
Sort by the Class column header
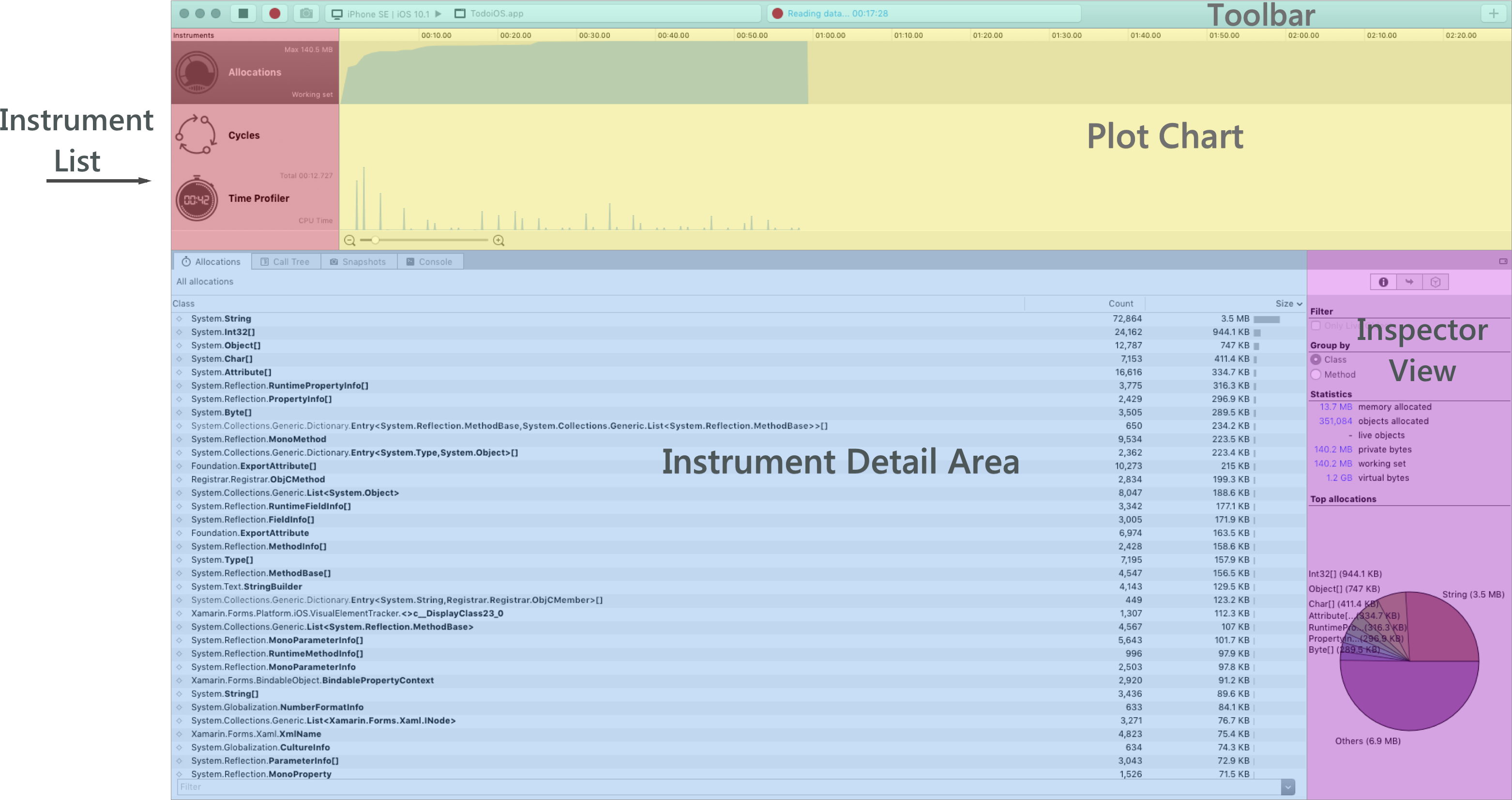click(x=183, y=304)
